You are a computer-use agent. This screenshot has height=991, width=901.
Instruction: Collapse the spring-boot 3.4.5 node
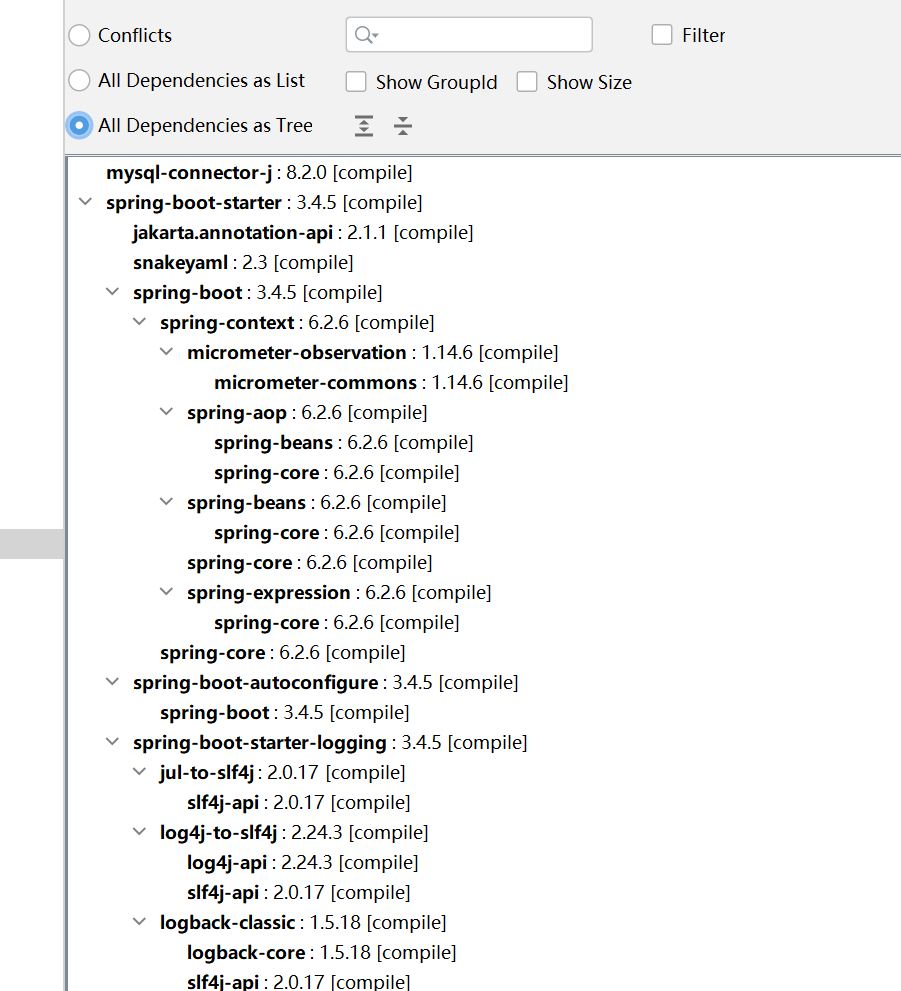(112, 292)
